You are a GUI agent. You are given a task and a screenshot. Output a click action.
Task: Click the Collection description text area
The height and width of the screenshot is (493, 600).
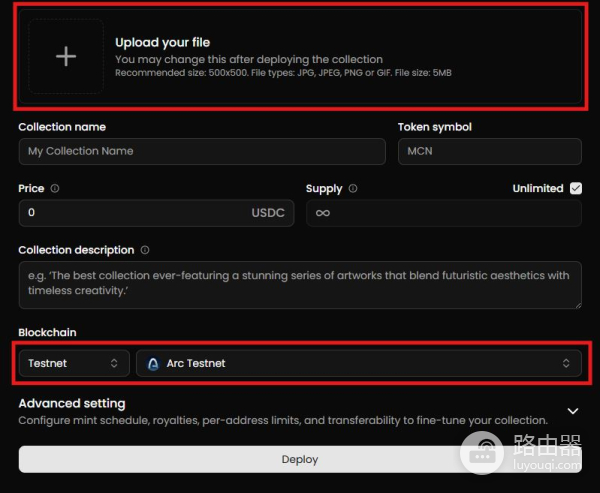pos(299,284)
